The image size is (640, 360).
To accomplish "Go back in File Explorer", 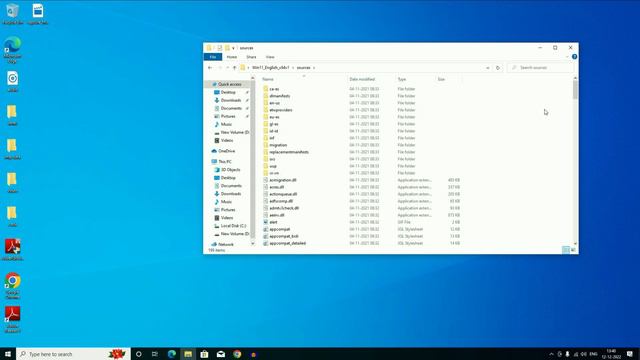I will click(x=210, y=68).
